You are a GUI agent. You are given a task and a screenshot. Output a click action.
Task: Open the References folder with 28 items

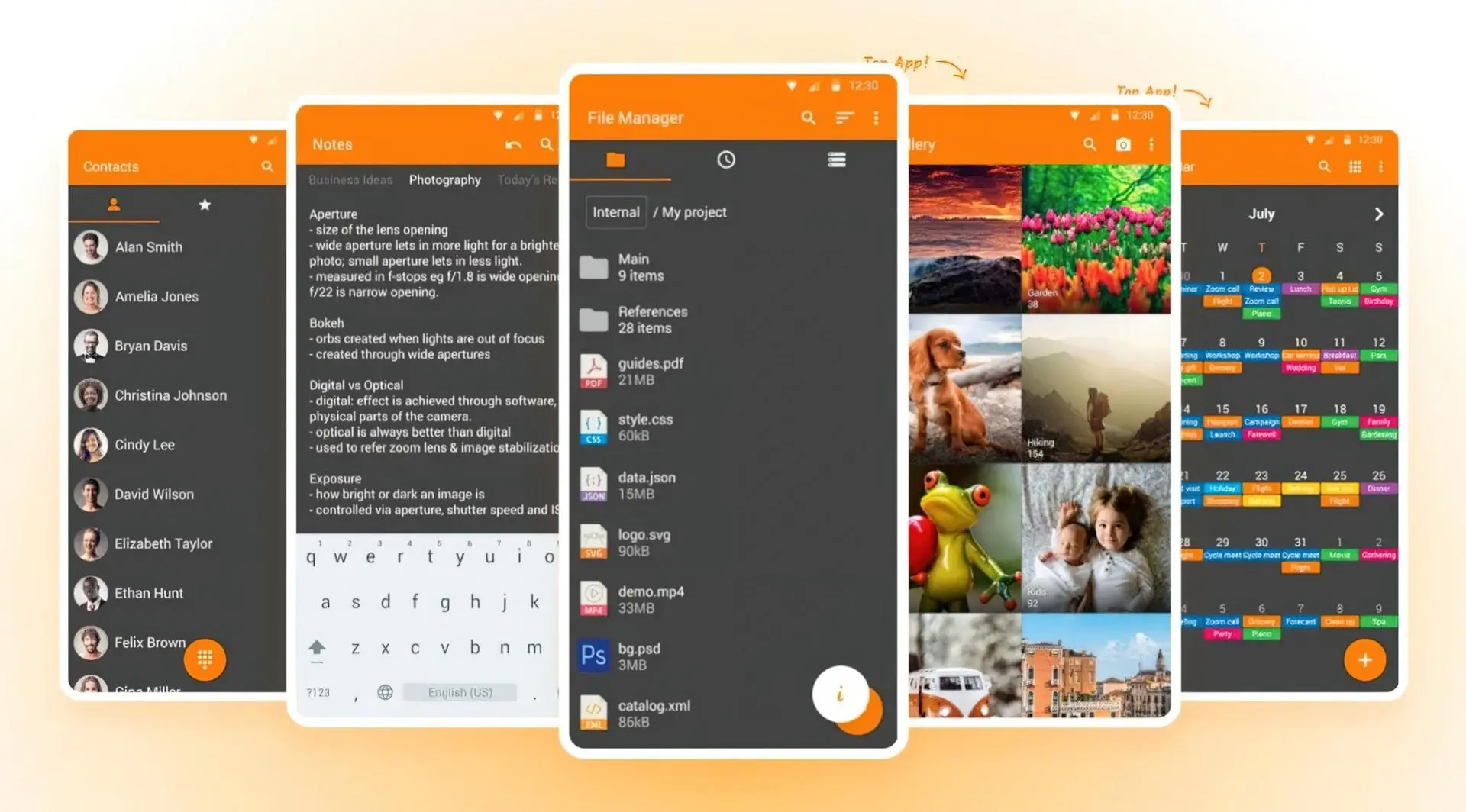coord(733,320)
